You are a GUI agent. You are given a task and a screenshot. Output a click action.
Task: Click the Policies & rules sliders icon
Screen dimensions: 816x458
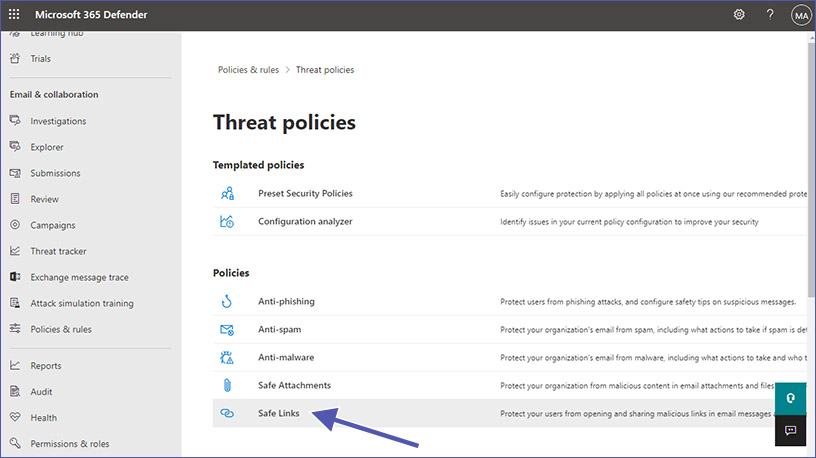tap(15, 328)
